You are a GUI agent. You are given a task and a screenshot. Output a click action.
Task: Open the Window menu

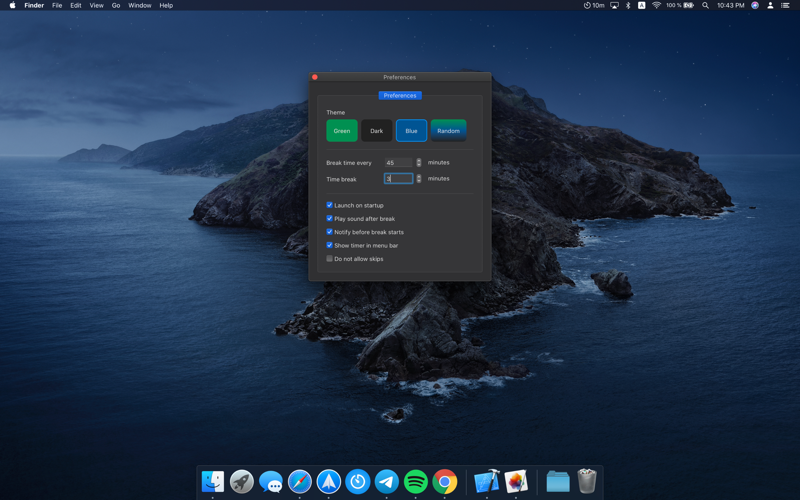[139, 5]
